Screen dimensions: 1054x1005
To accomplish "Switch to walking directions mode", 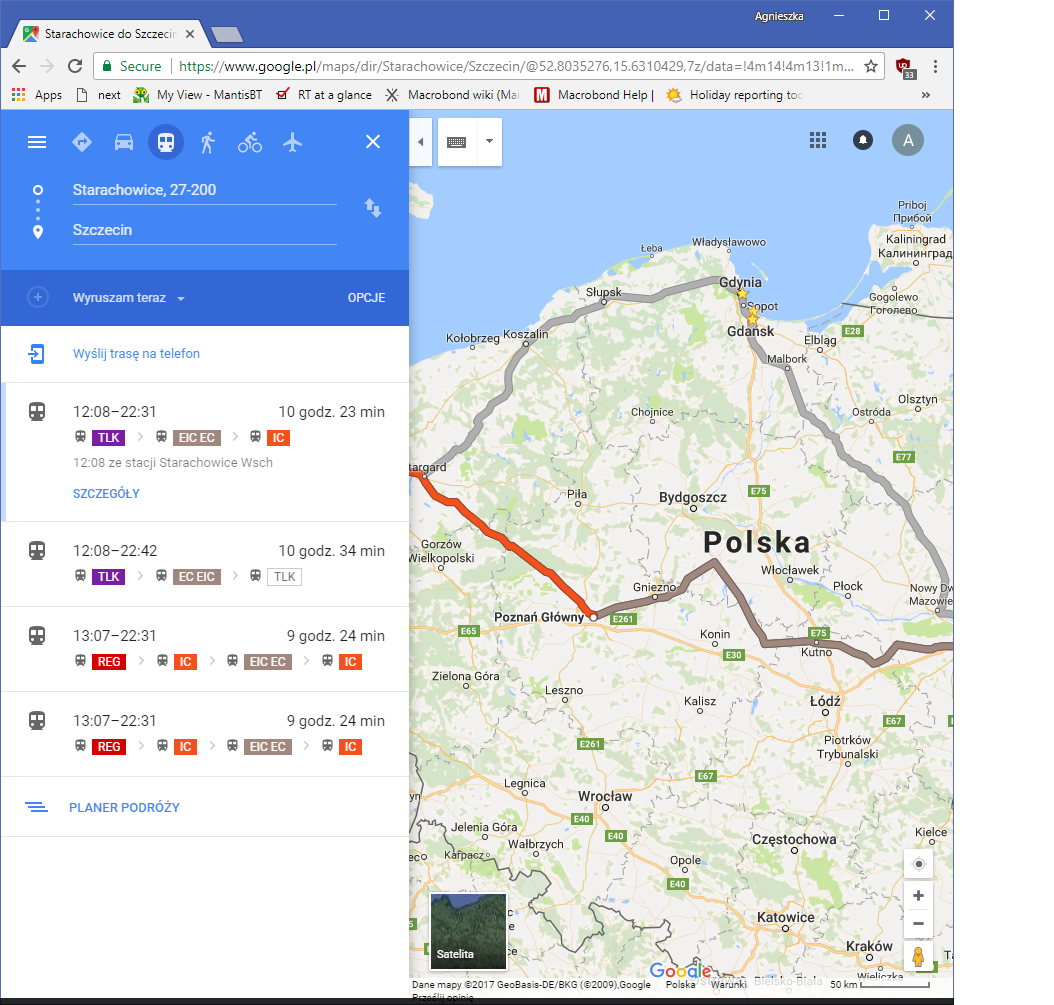I will 208,142.
